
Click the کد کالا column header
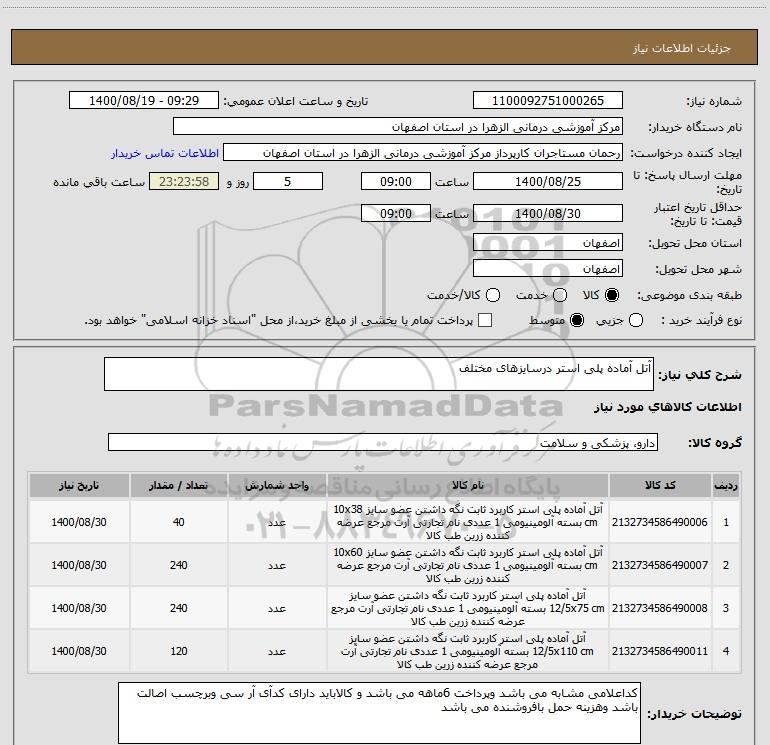click(x=660, y=486)
